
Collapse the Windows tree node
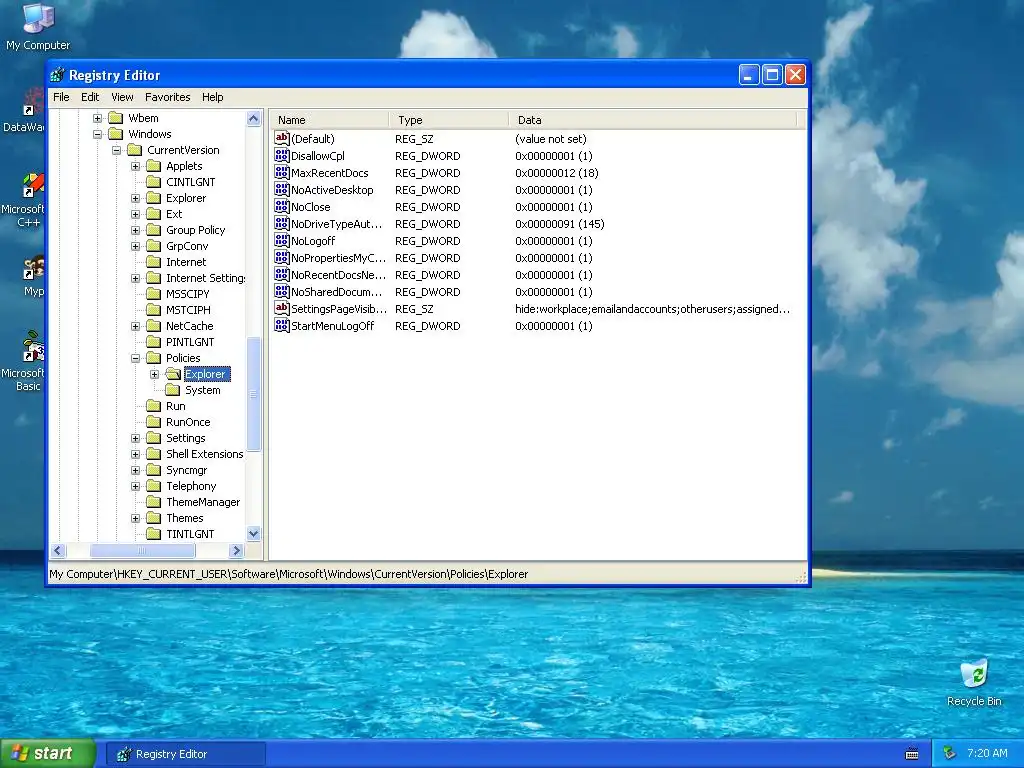[97, 134]
